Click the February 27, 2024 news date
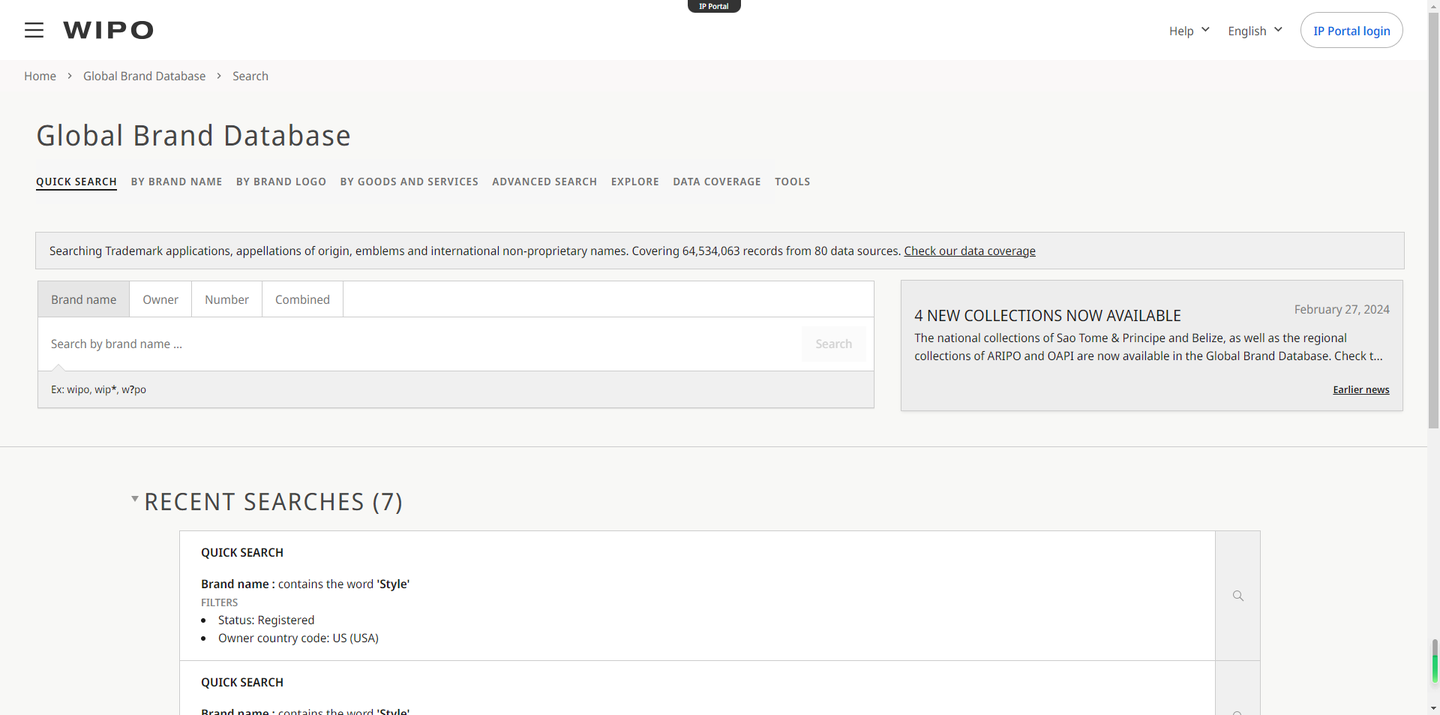The height and width of the screenshot is (715, 1440). [x=1341, y=310]
